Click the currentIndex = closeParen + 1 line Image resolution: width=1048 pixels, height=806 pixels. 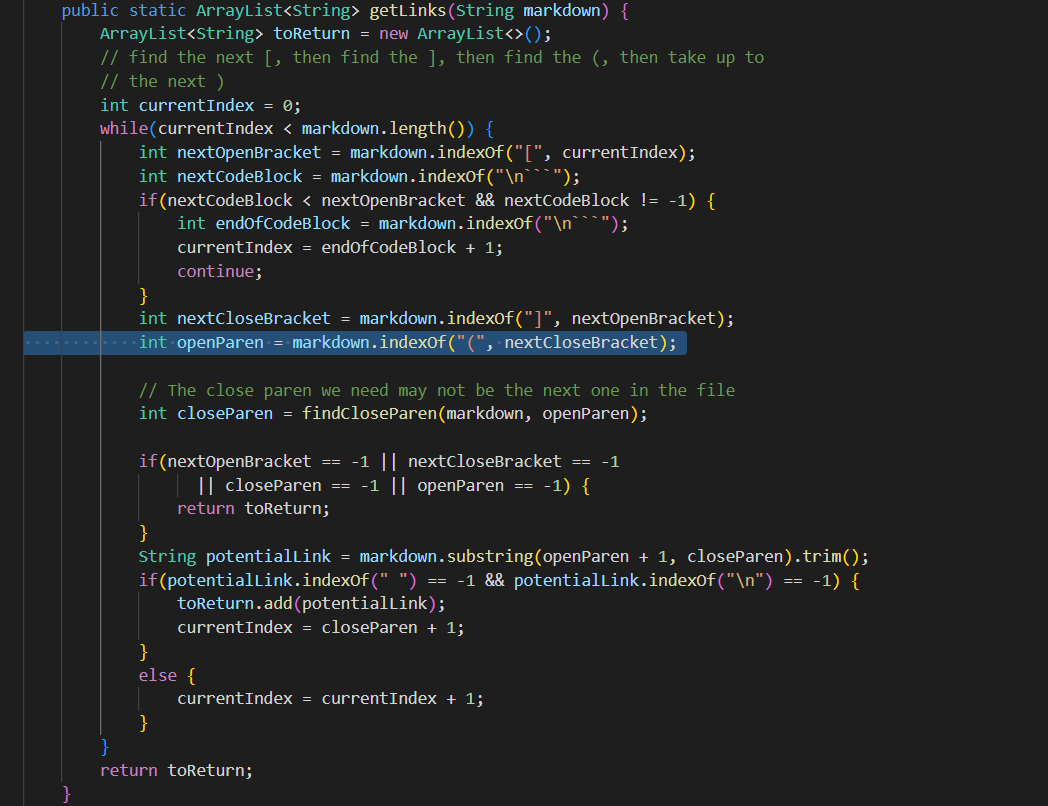320,627
